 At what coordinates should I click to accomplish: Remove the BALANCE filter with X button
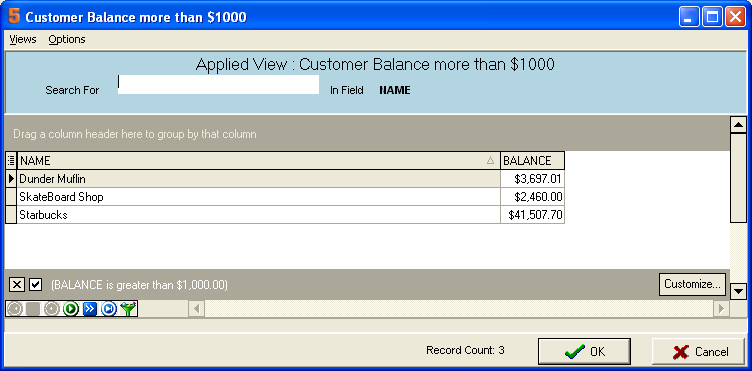coord(16,285)
